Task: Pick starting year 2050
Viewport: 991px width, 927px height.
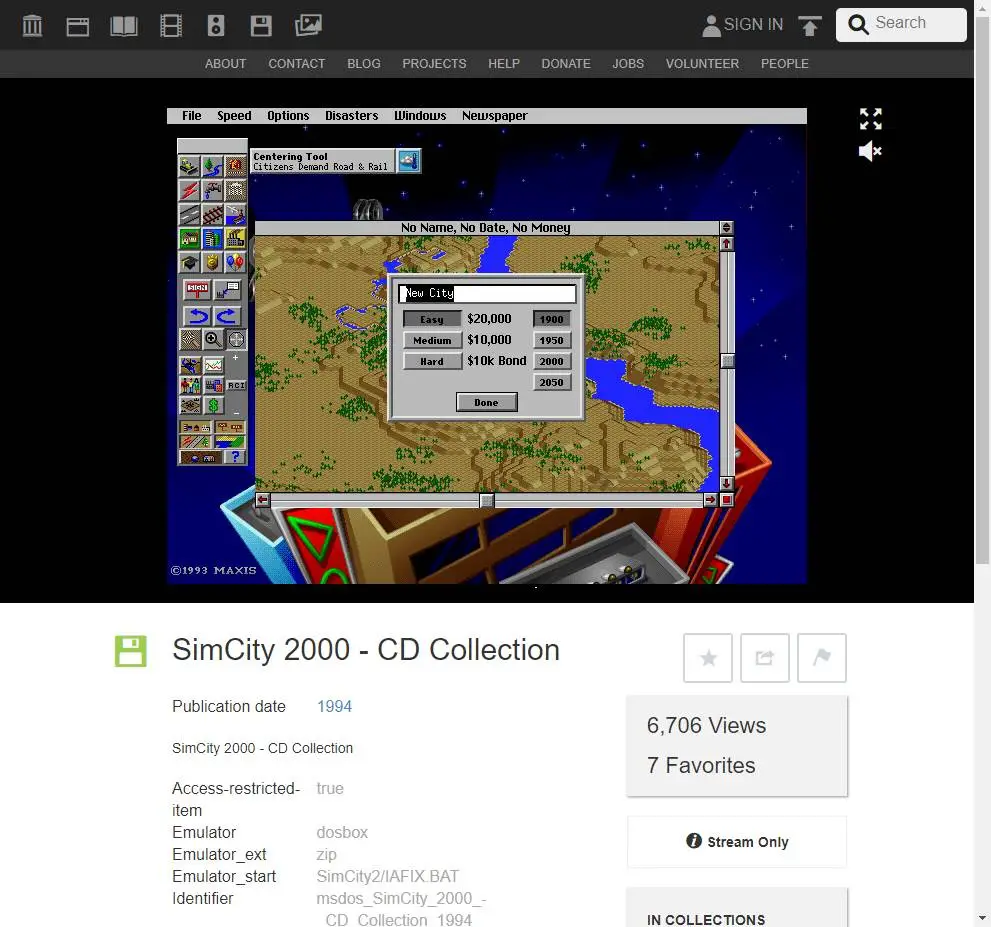Action: tap(552, 382)
